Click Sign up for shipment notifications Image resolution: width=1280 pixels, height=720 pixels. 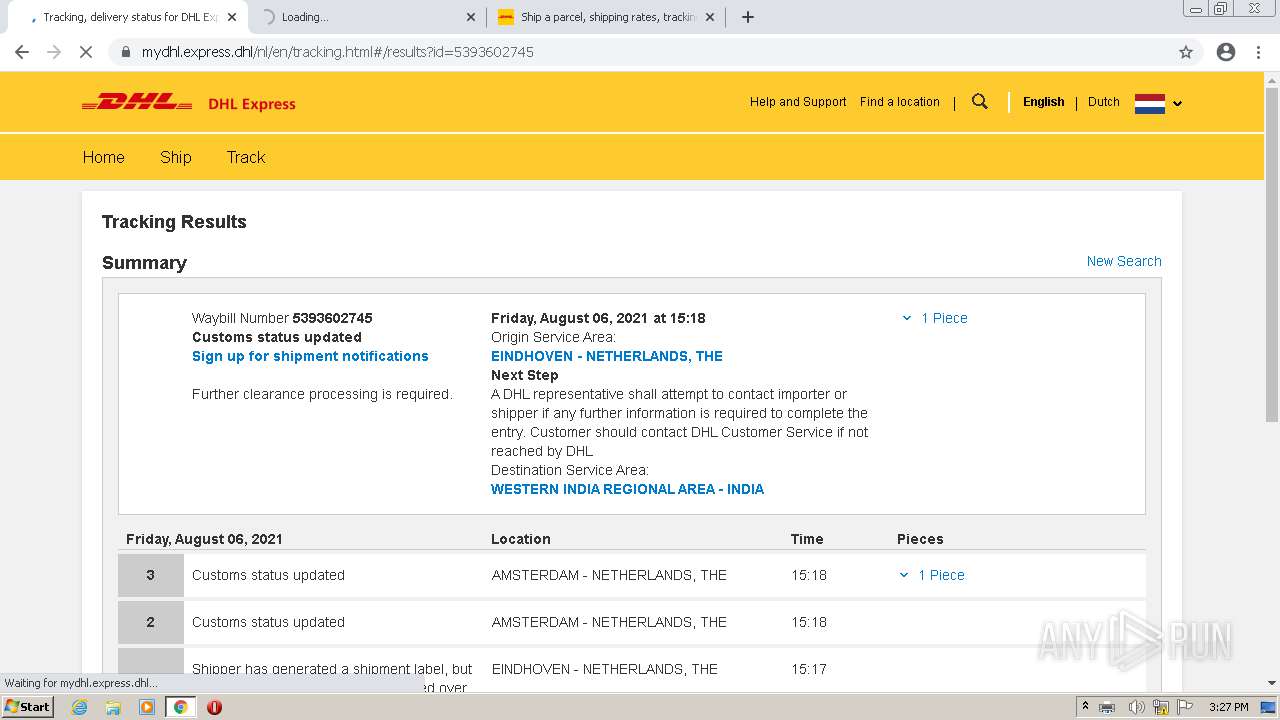click(x=310, y=356)
